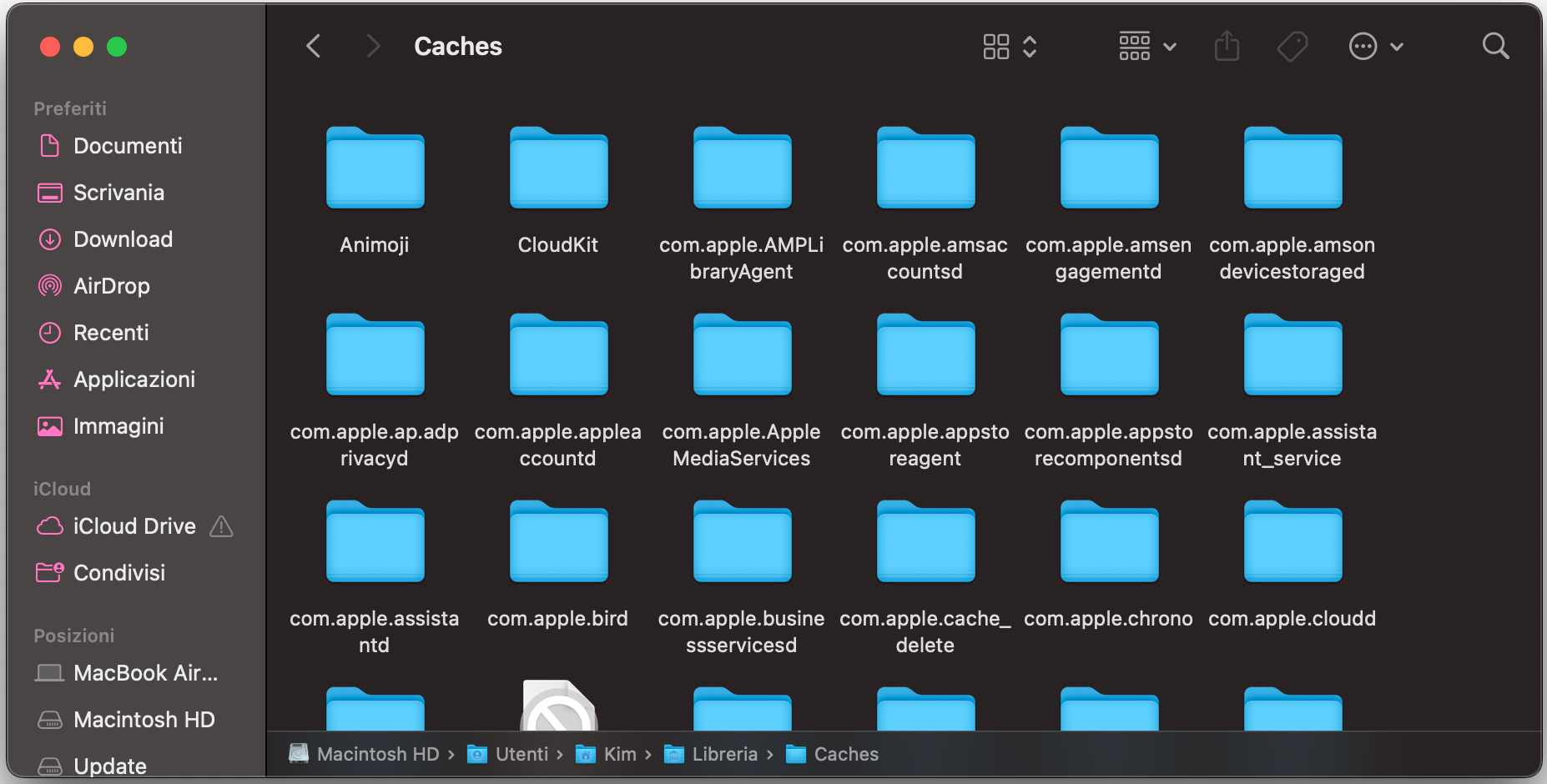This screenshot has height=784, width=1547.
Task: Select the CloudKit folder icon
Action: coord(558,168)
